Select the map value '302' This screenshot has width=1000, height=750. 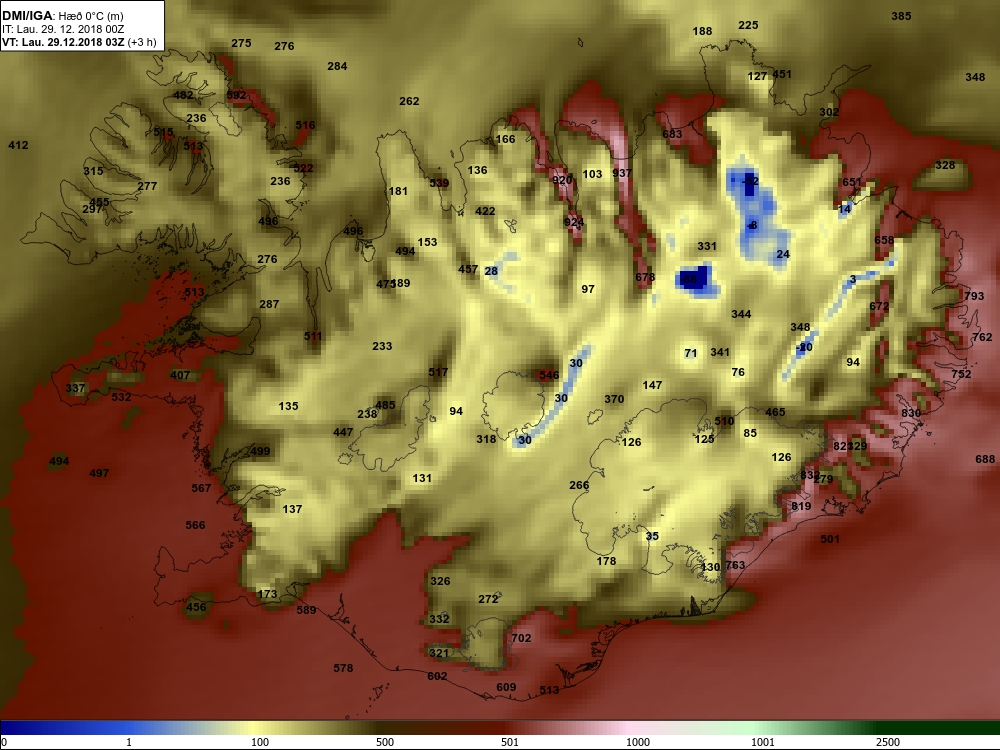pyautogui.click(x=829, y=112)
